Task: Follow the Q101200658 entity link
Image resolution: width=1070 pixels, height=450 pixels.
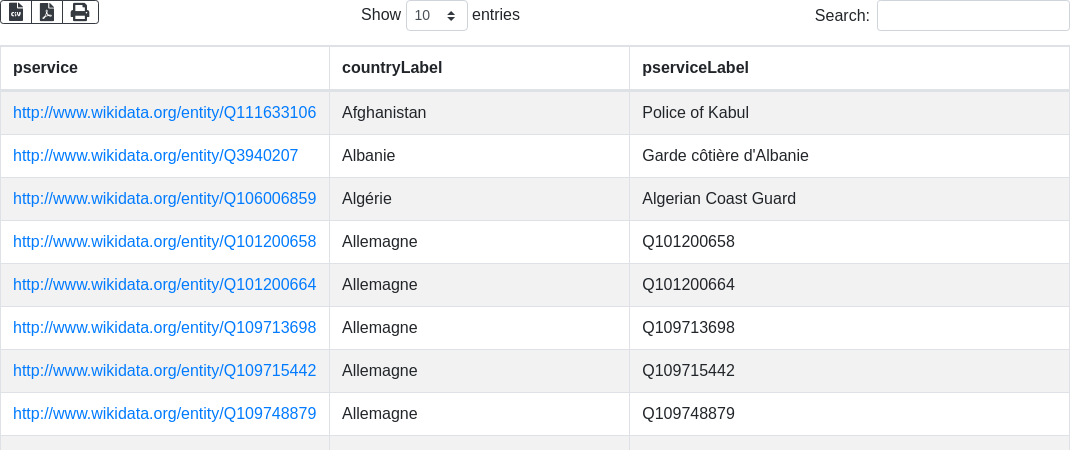Action: (x=164, y=242)
